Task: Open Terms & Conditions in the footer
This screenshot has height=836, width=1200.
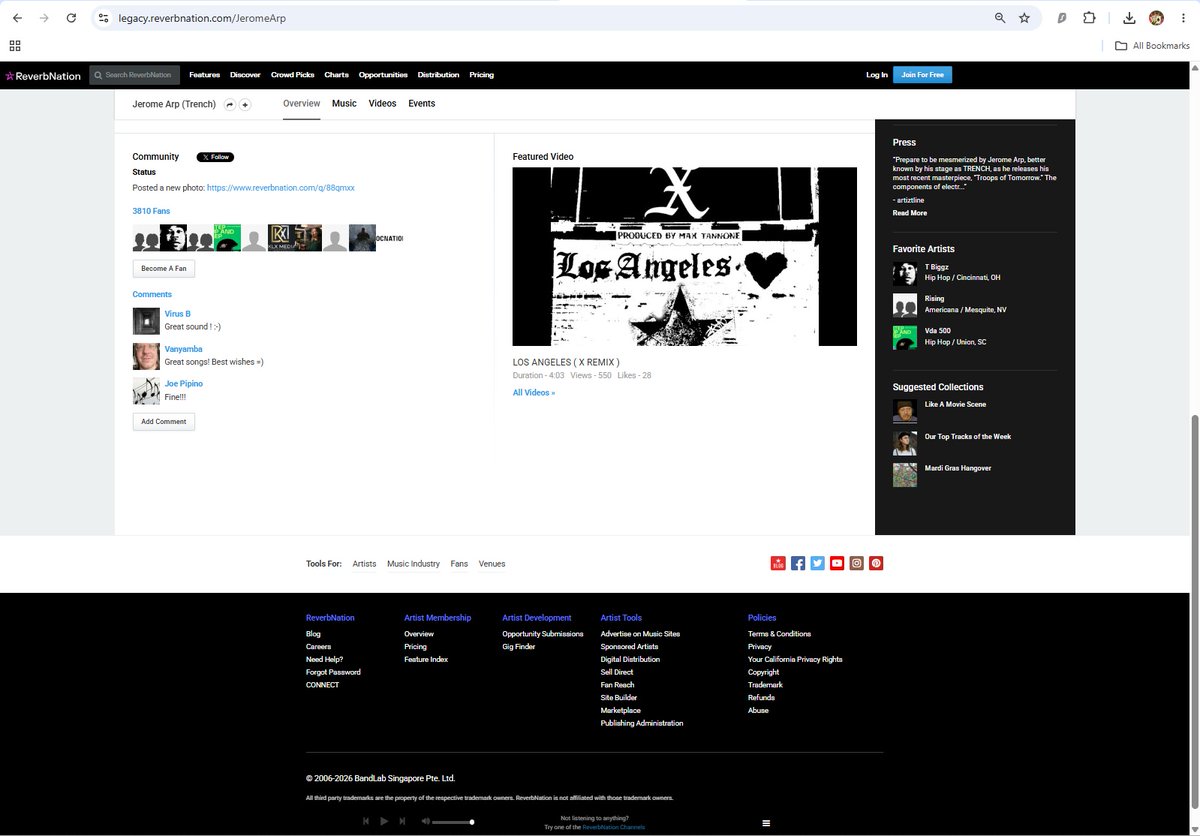Action: tap(779, 634)
